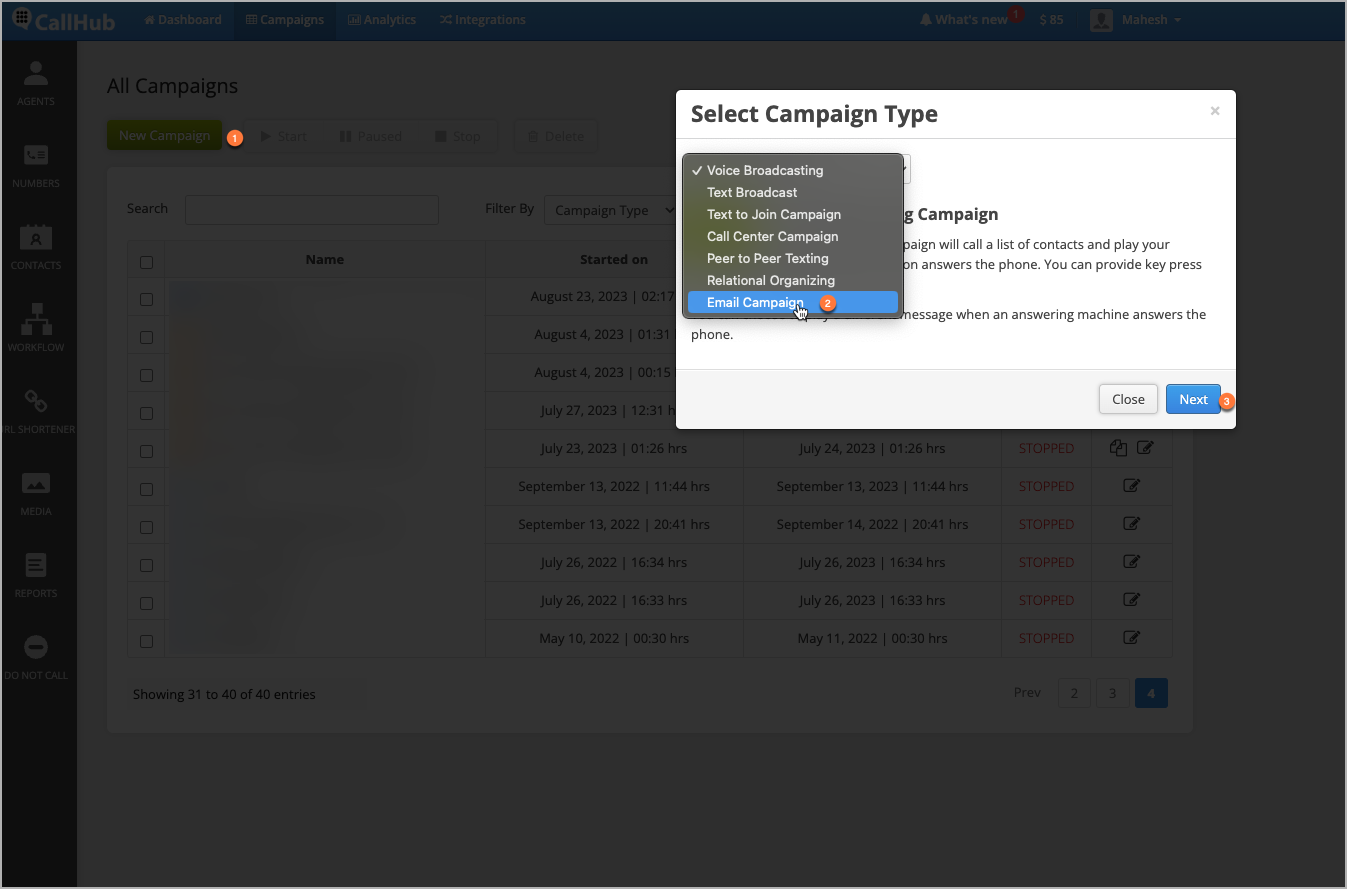This screenshot has height=889, width=1347.
Task: Edit the July 26, 2022 16:34 hrs campaign
Action: 1132,562
